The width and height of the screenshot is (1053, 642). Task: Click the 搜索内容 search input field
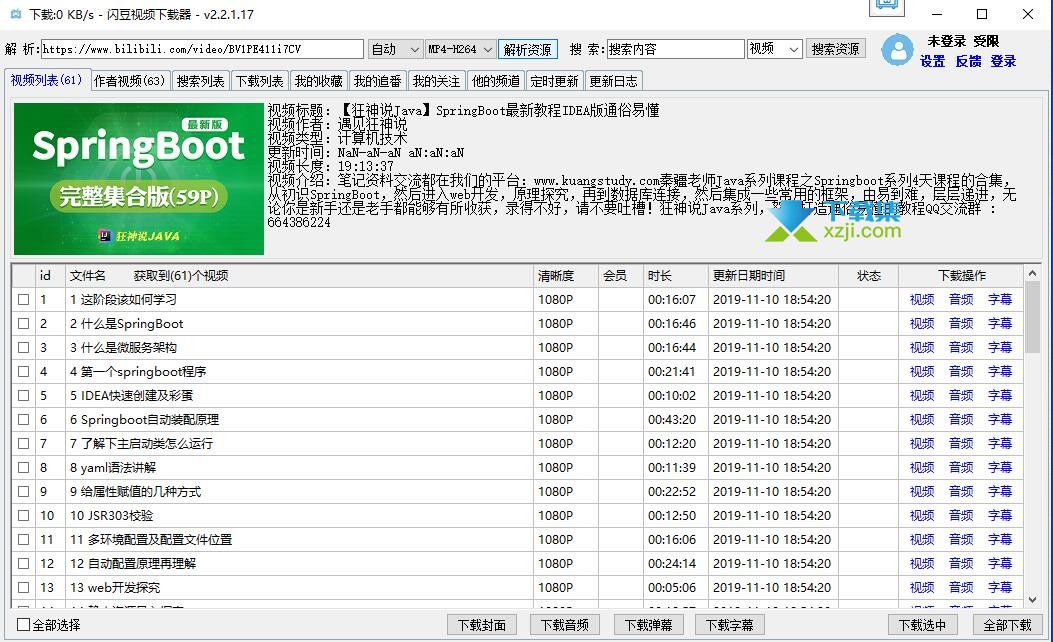pos(676,49)
